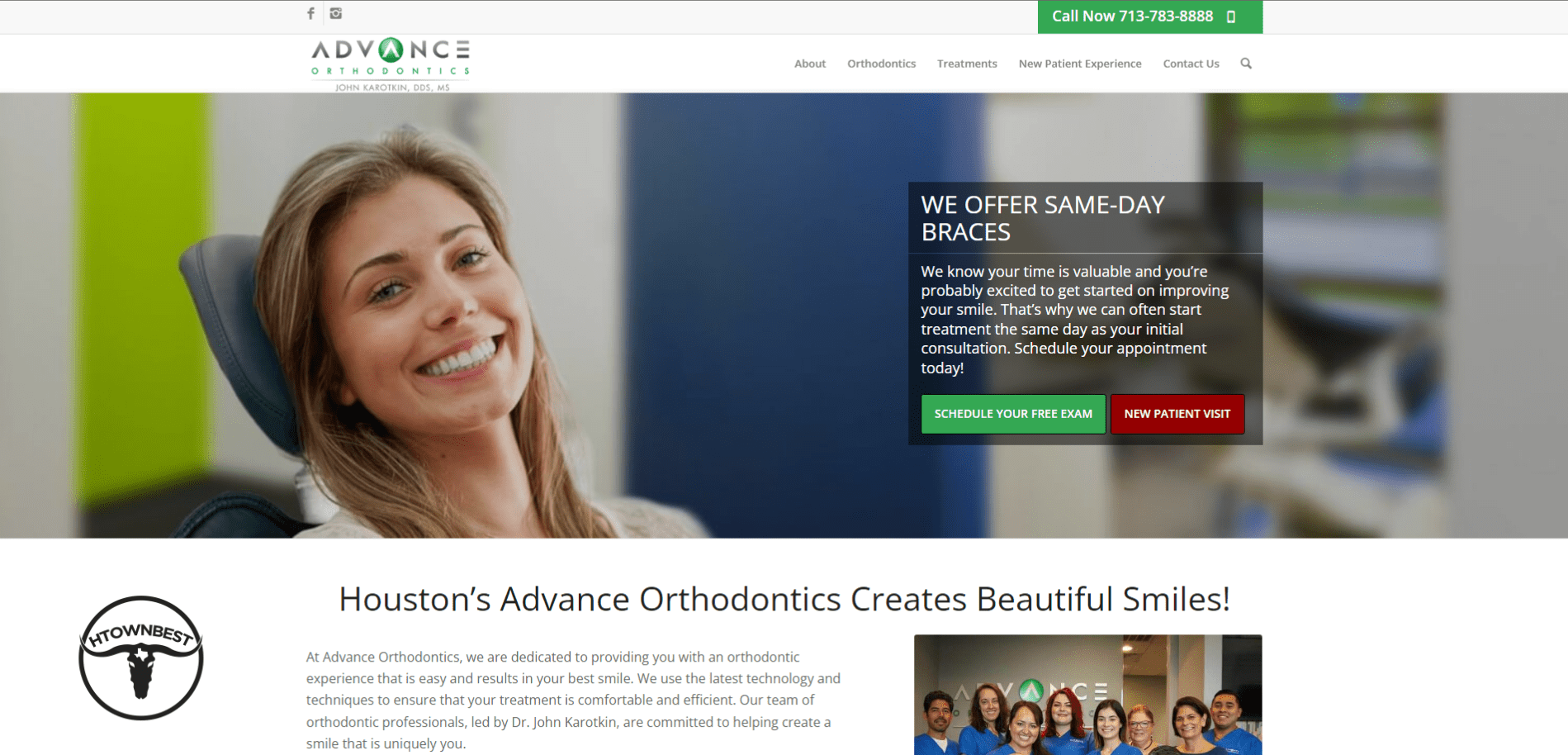
Task: Click the green A emblem in the logo
Action: tap(391, 50)
